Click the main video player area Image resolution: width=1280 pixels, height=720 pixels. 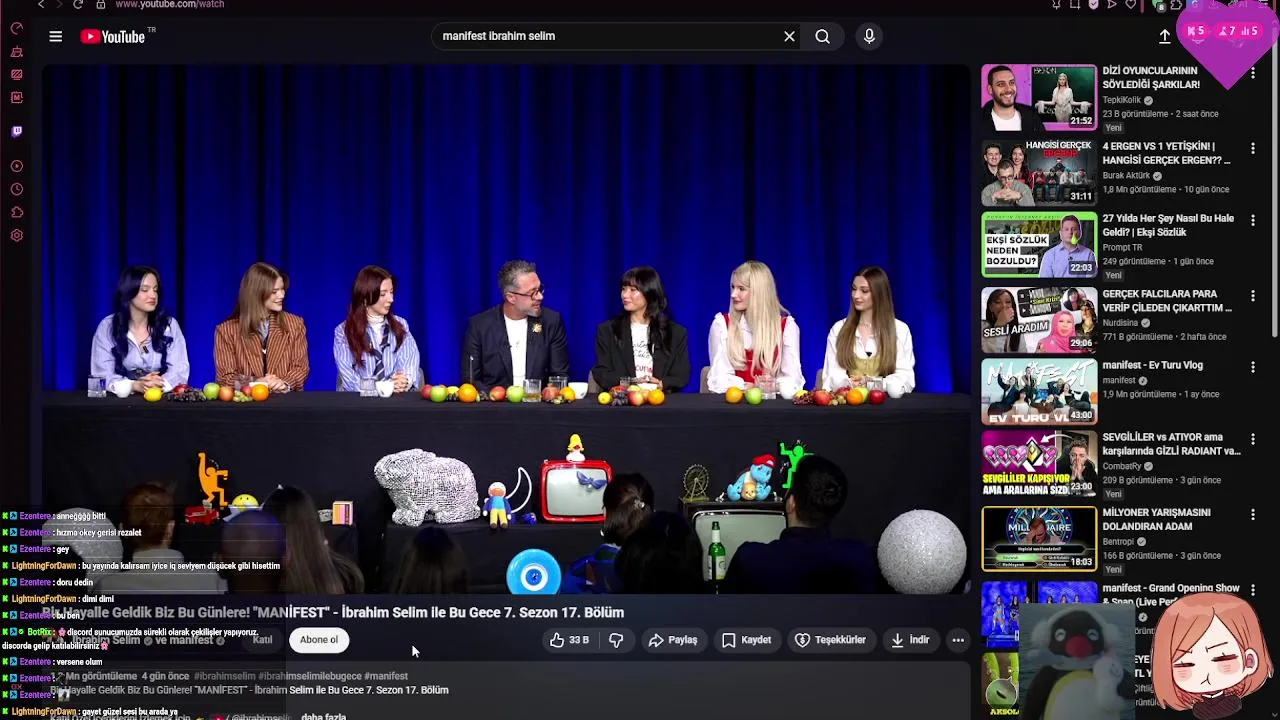506,329
